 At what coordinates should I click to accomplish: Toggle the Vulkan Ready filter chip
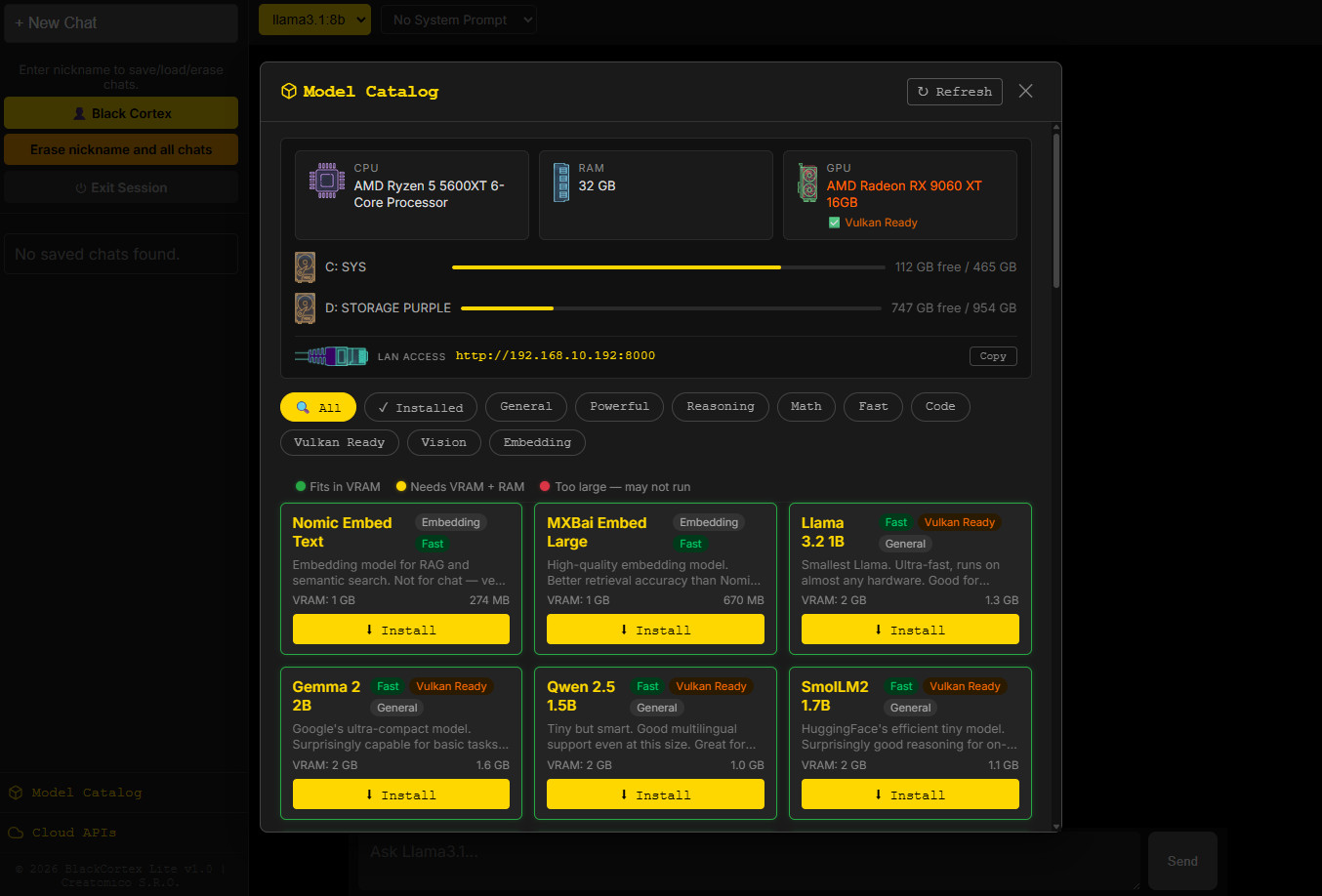click(340, 442)
